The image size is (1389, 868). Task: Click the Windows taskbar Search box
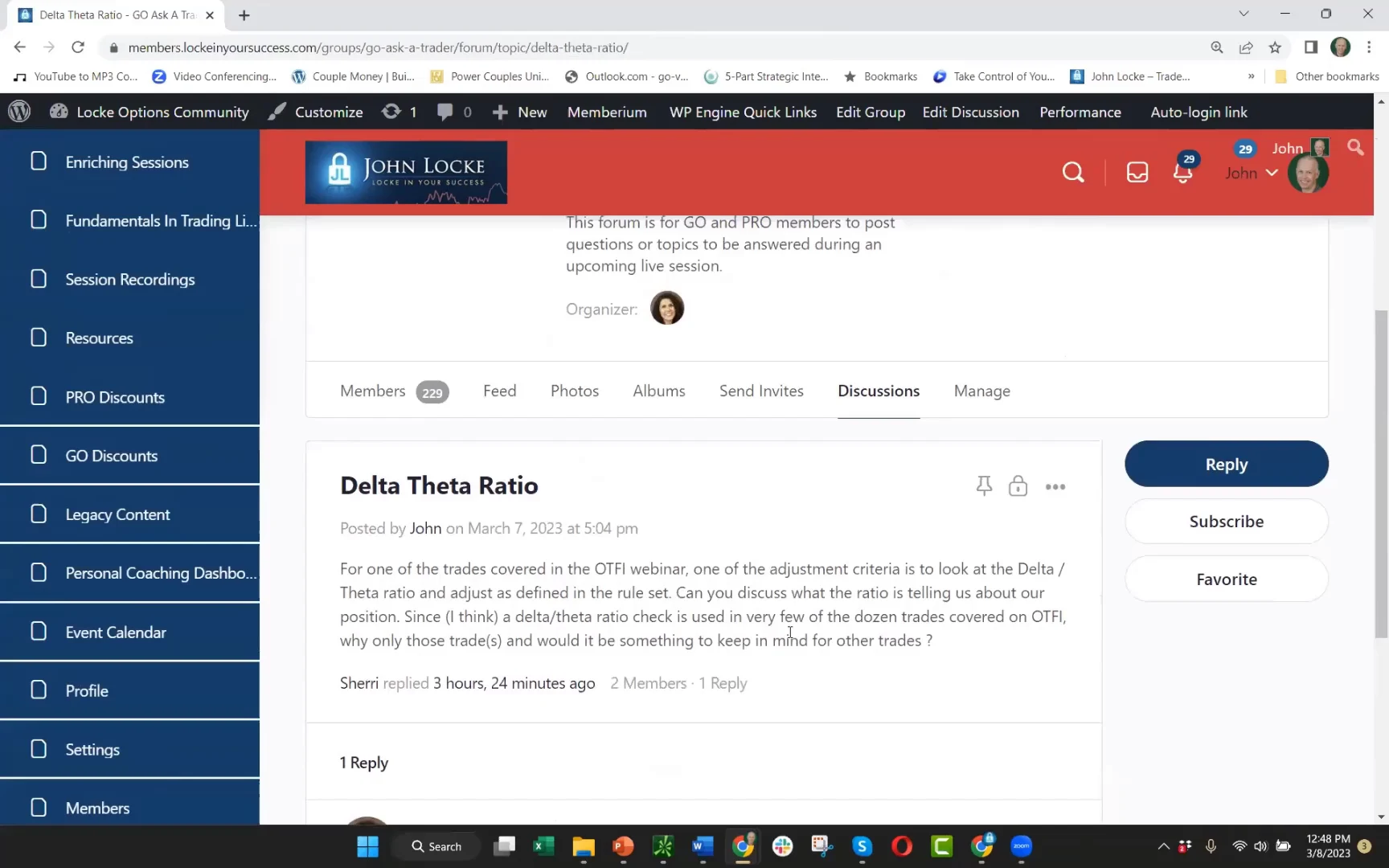(x=436, y=846)
